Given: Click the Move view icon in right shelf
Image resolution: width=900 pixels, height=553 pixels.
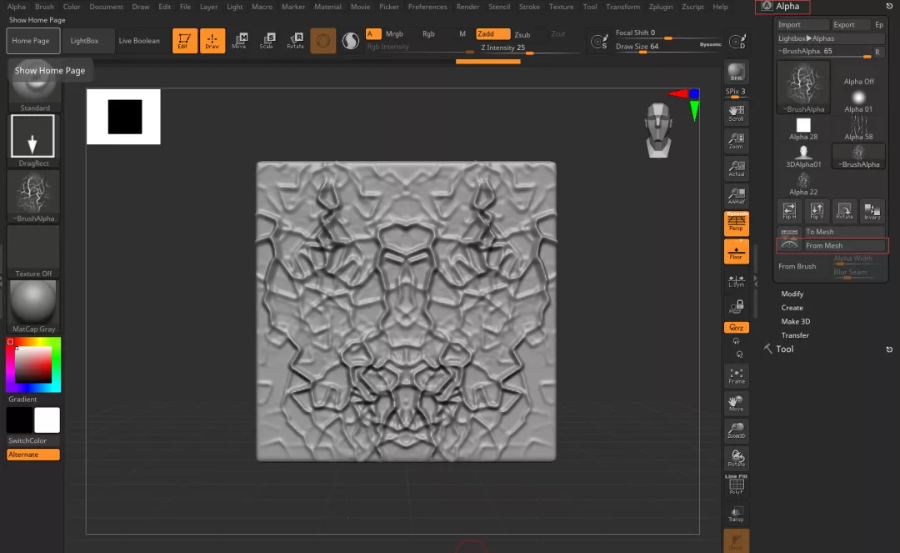Looking at the screenshot, I should coord(736,404).
